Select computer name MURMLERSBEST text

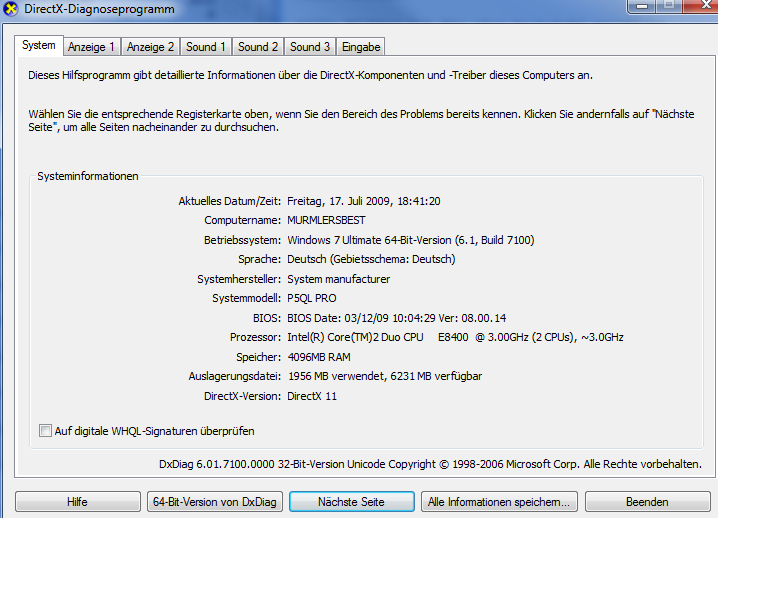(326, 220)
